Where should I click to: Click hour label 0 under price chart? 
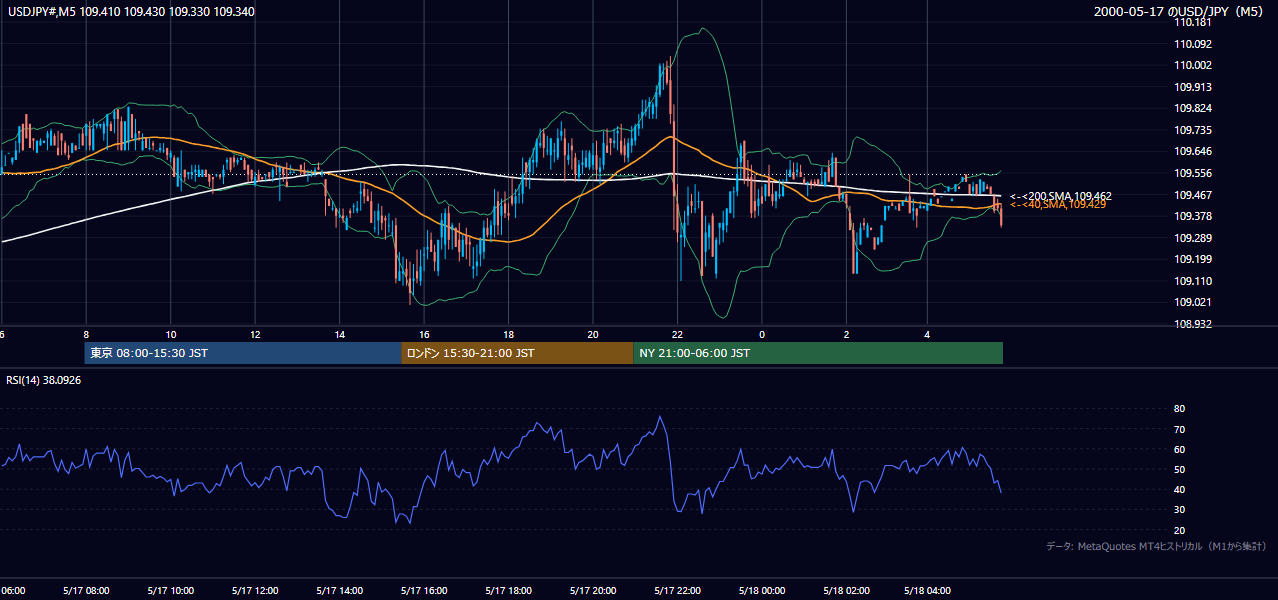pos(762,334)
